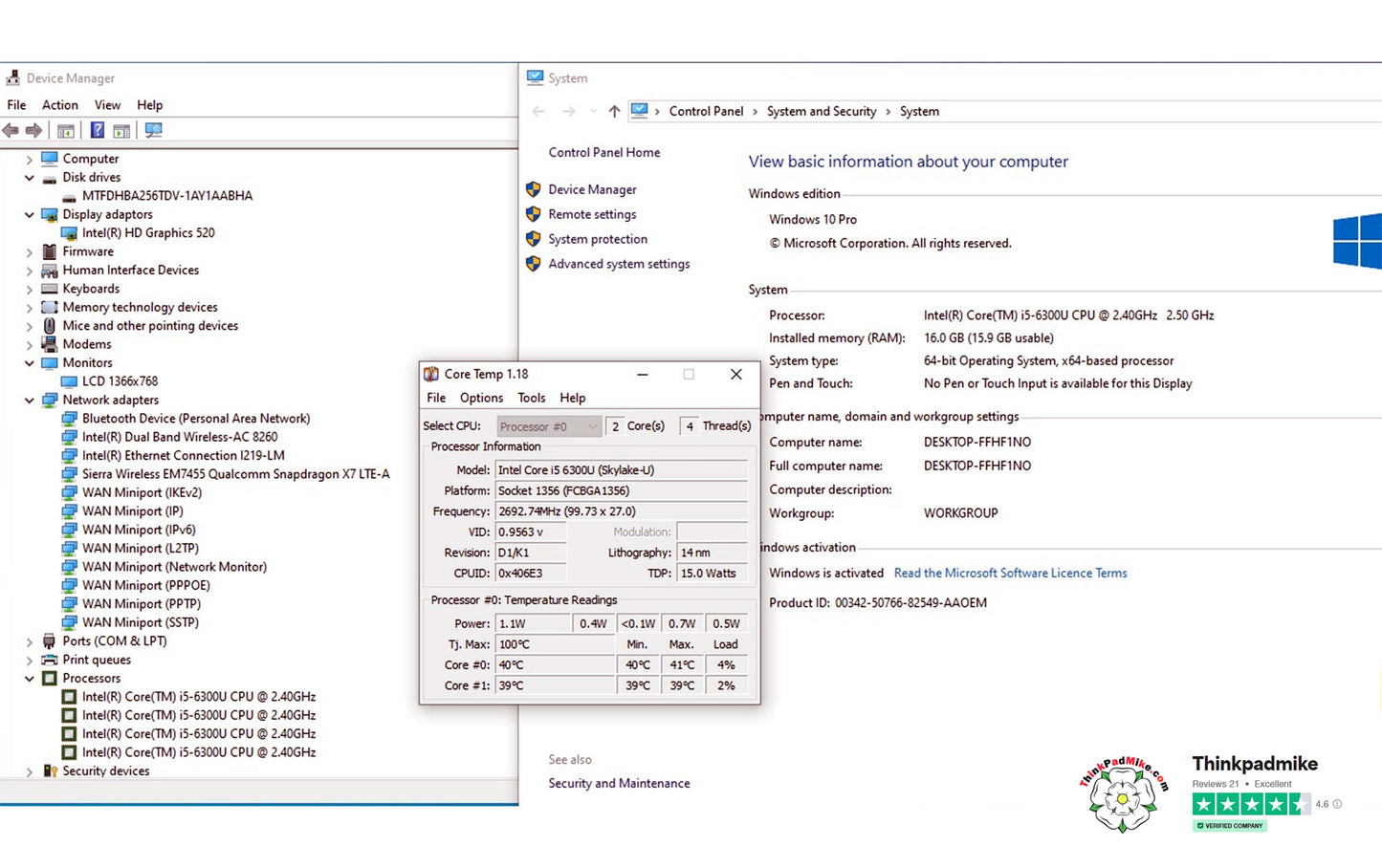Click System and Security in the address breadcrumb
This screenshot has width=1382, height=868.
(822, 112)
